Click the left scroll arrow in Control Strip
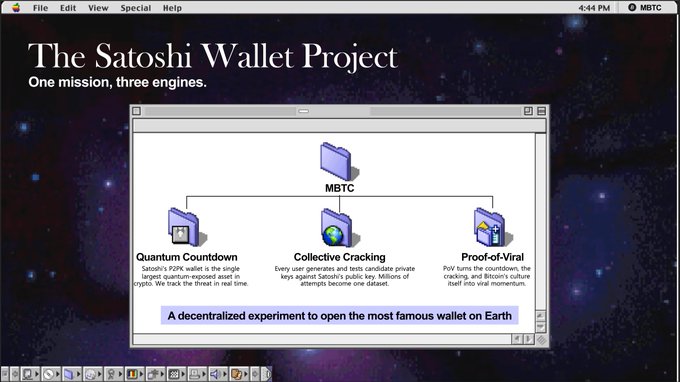The image size is (680, 382). [x=15, y=374]
